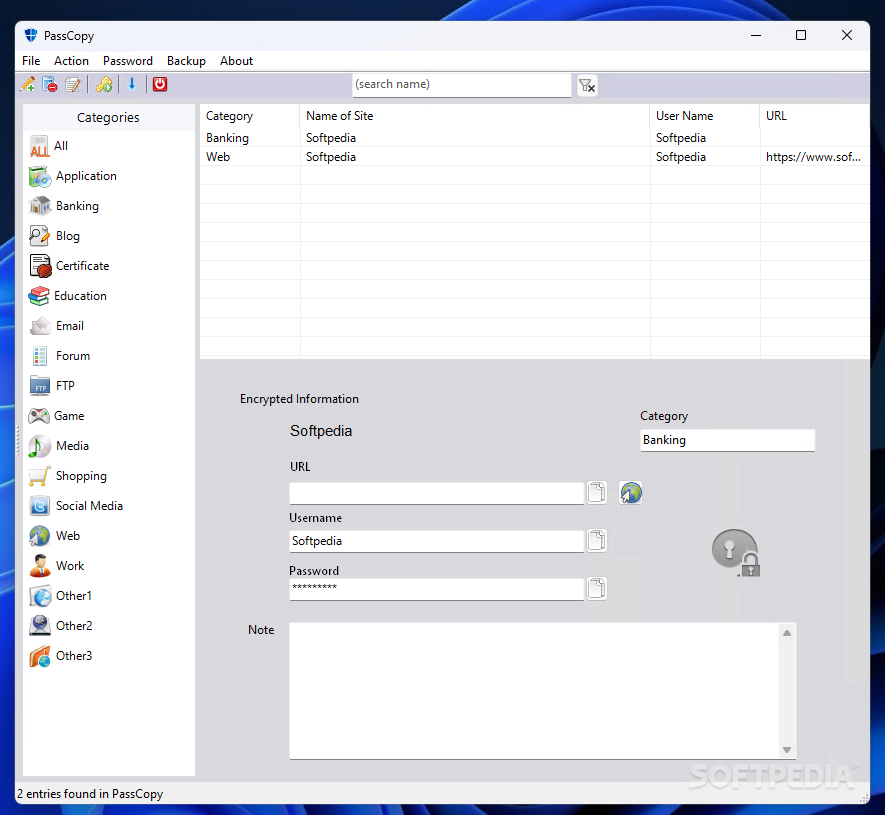Image resolution: width=885 pixels, height=815 pixels.
Task: Open the Backup menu
Action: [186, 61]
